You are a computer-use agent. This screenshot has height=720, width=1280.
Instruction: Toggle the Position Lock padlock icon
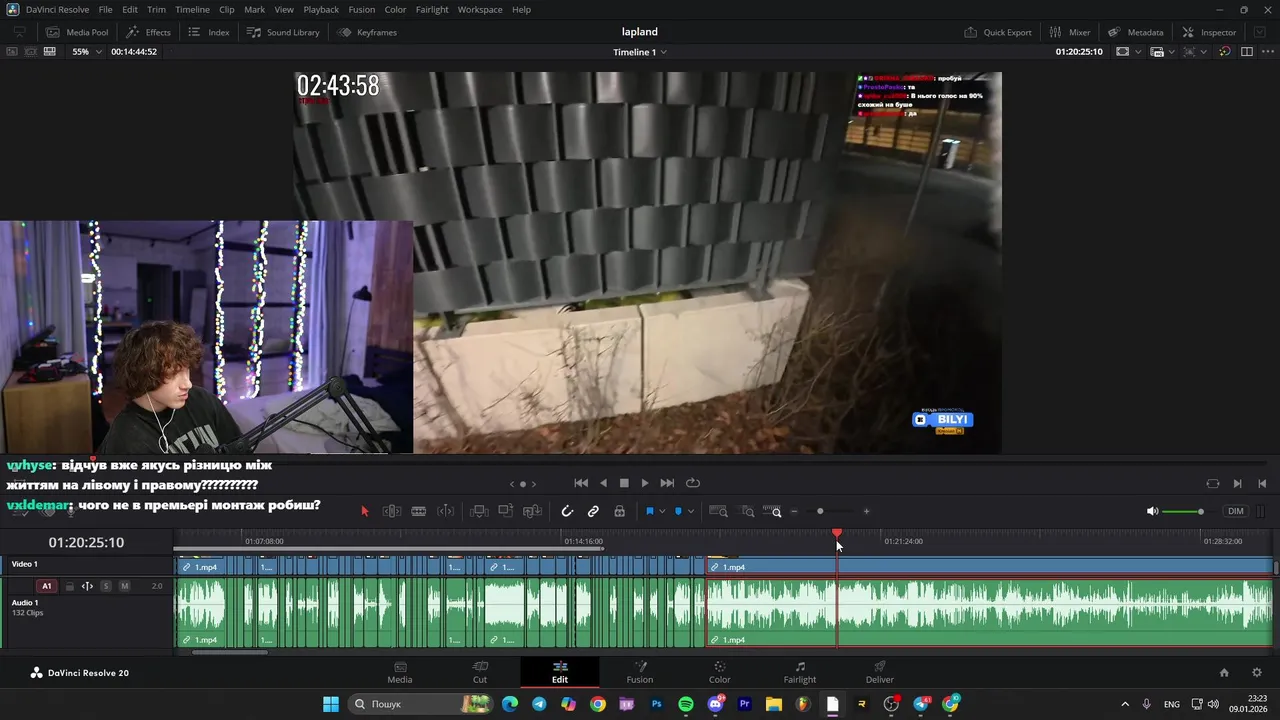pos(620,511)
